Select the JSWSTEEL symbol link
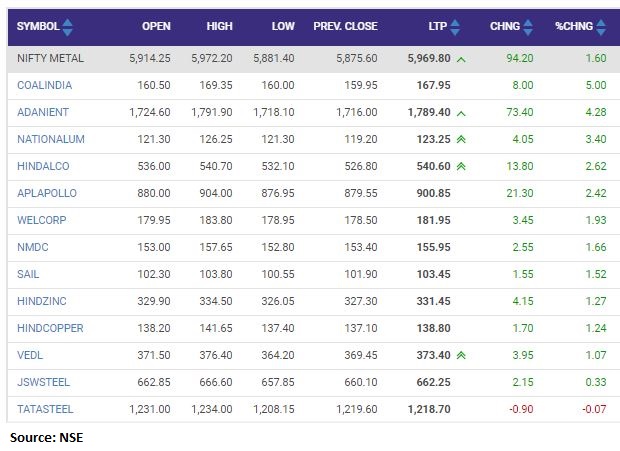Image resolution: width=620 pixels, height=451 pixels. pos(43,382)
